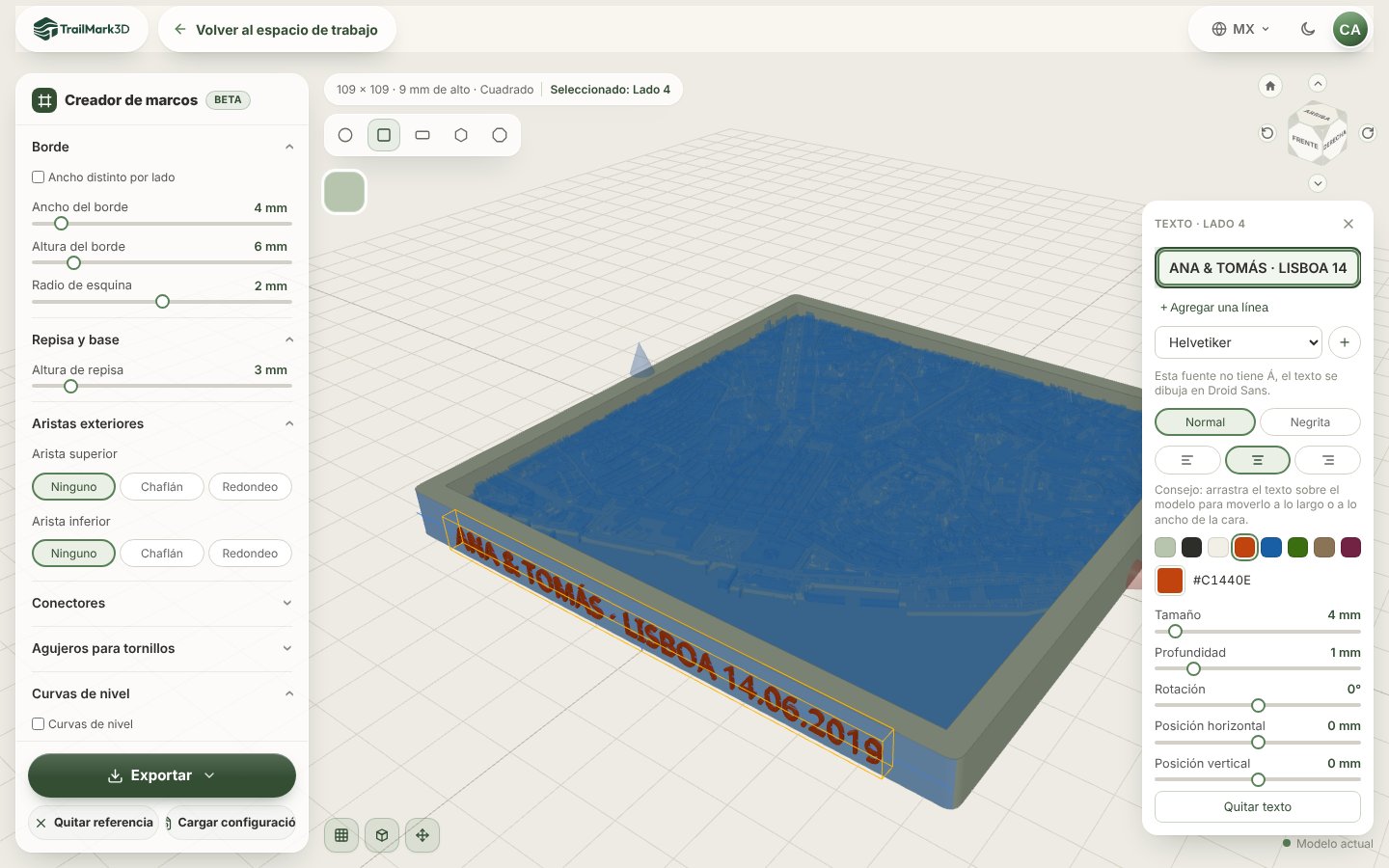Screen dimensions: 1389x868
Task: Add a new font with the plus icon
Action: pyautogui.click(x=1345, y=342)
